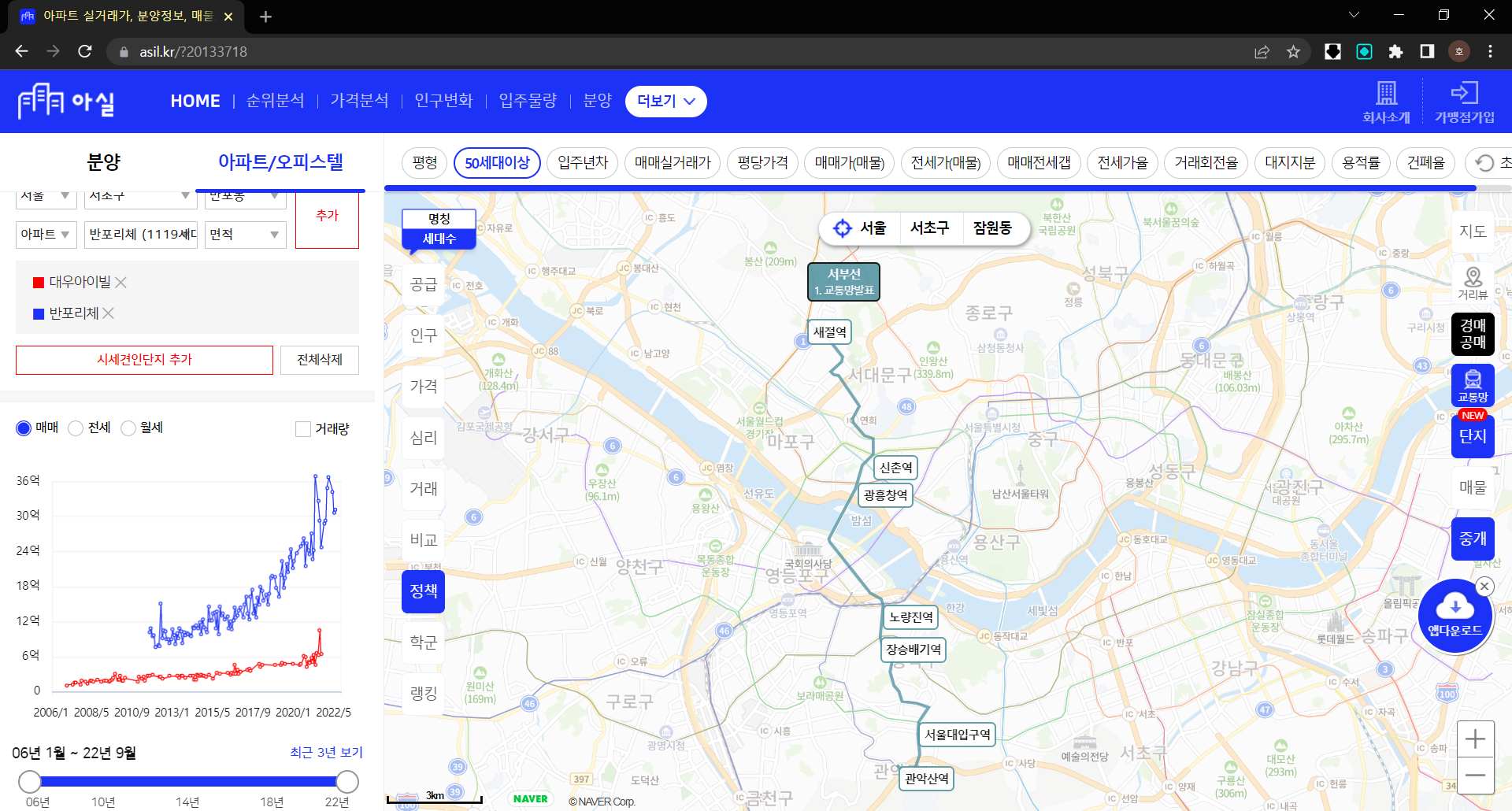1512x811 pixels.
Task: Open the browser side panel icon
Action: tap(1427, 51)
